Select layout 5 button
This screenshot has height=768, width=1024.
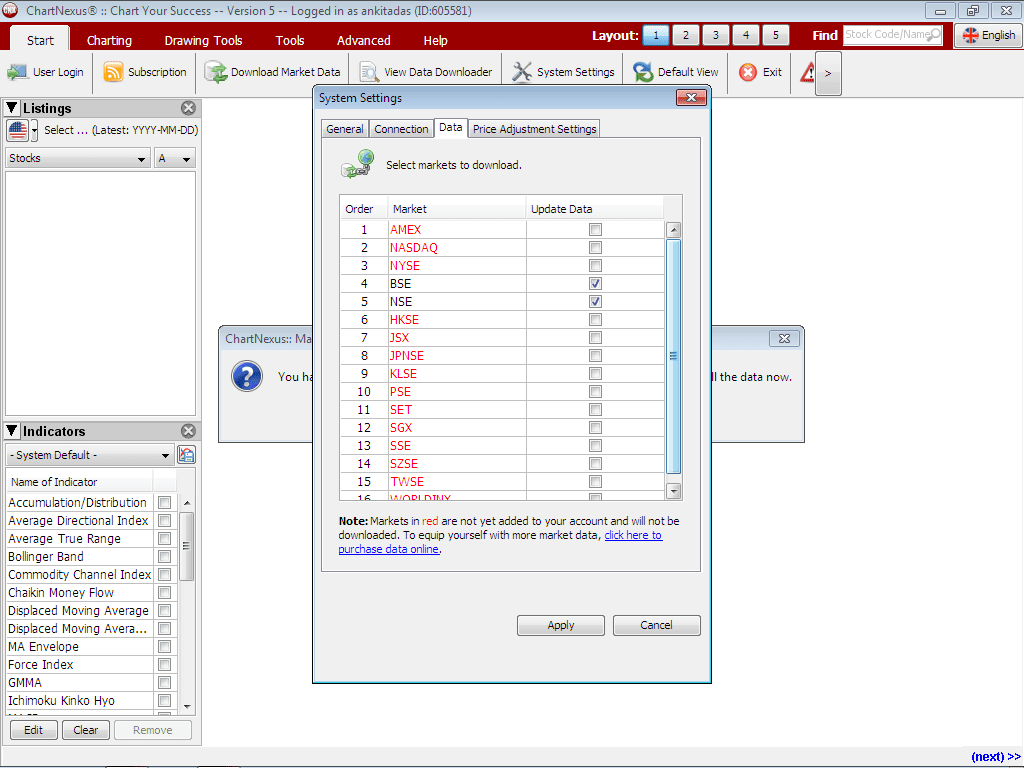(x=776, y=35)
